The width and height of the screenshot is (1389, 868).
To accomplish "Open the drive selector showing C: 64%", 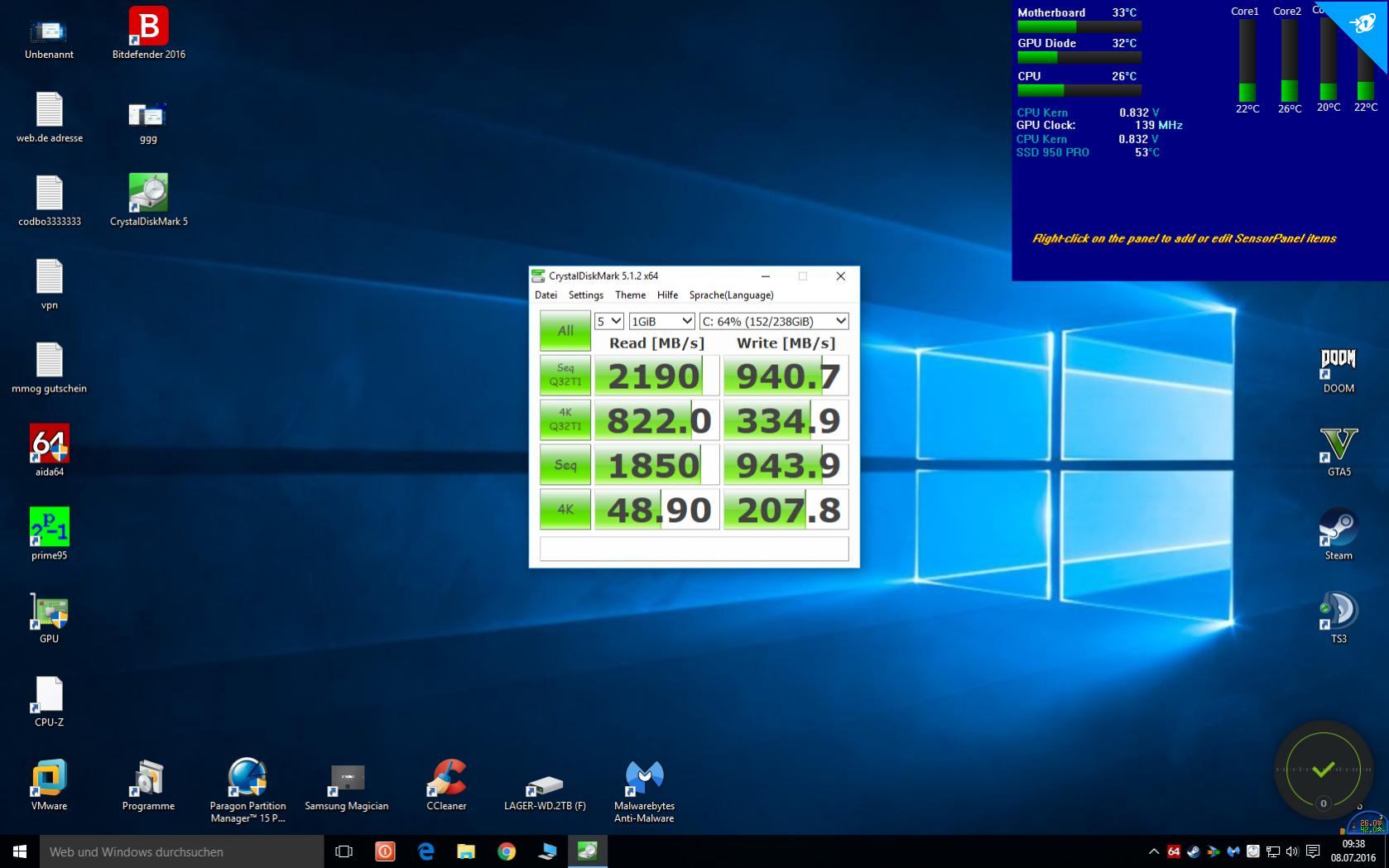I will click(x=774, y=321).
